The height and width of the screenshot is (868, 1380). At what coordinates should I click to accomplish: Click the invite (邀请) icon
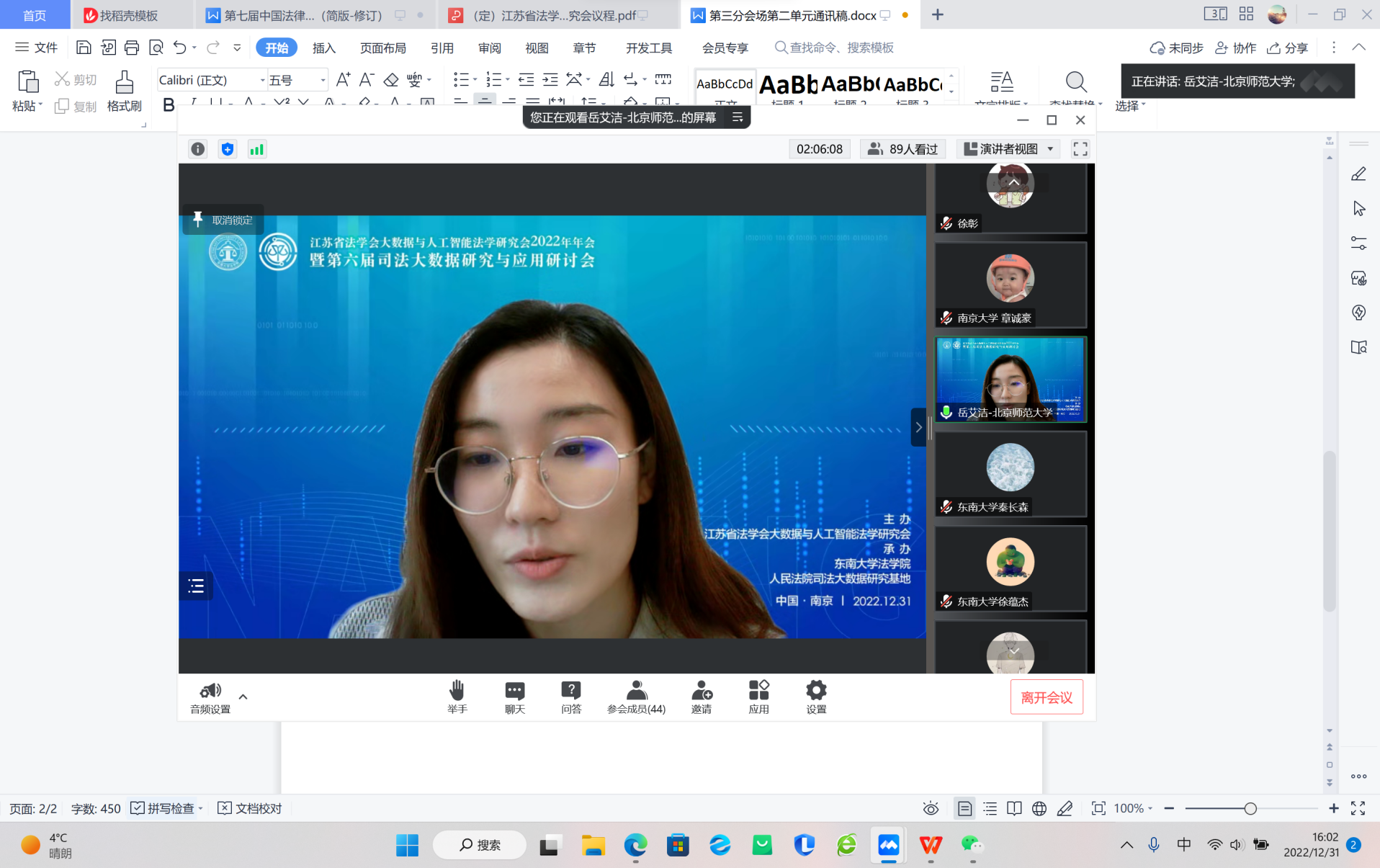(x=701, y=696)
